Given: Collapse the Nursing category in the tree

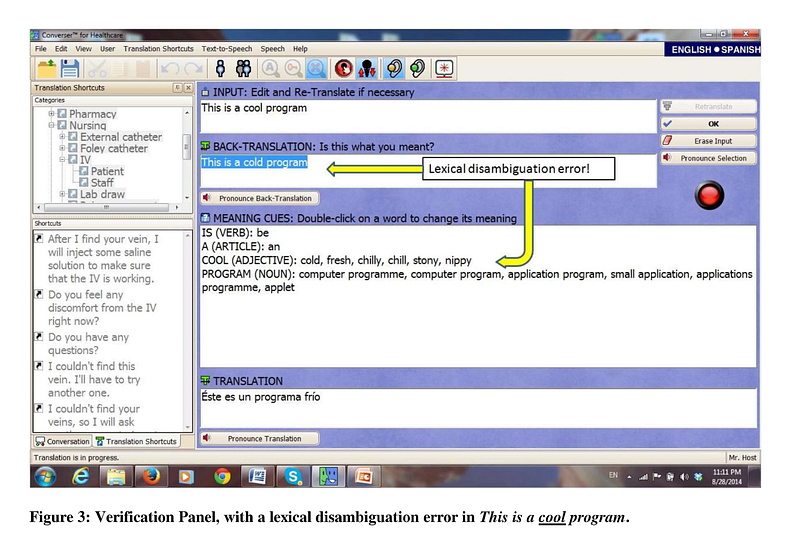Looking at the screenshot, I should [52, 126].
